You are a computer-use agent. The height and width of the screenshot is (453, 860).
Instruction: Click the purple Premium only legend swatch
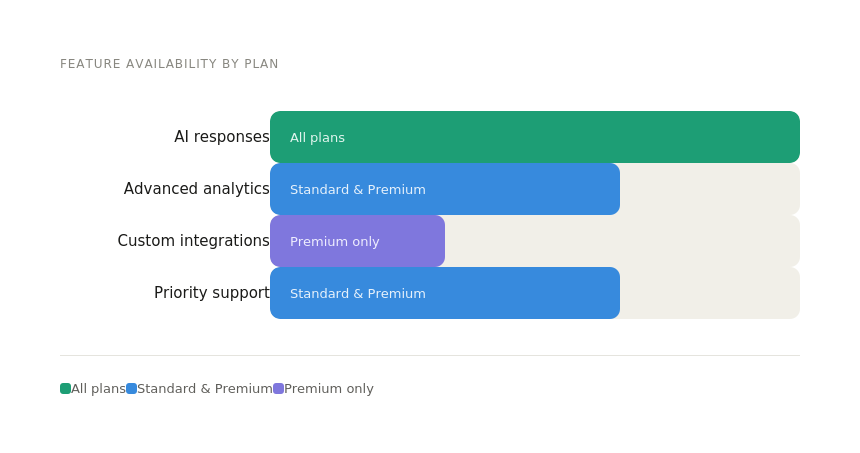coord(278,389)
